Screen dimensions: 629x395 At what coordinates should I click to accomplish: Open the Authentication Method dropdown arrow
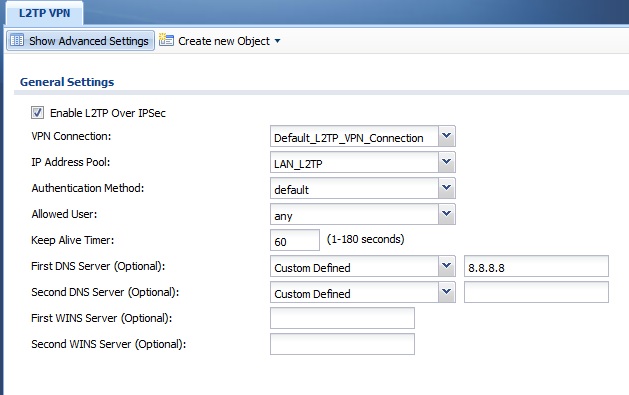point(446,188)
